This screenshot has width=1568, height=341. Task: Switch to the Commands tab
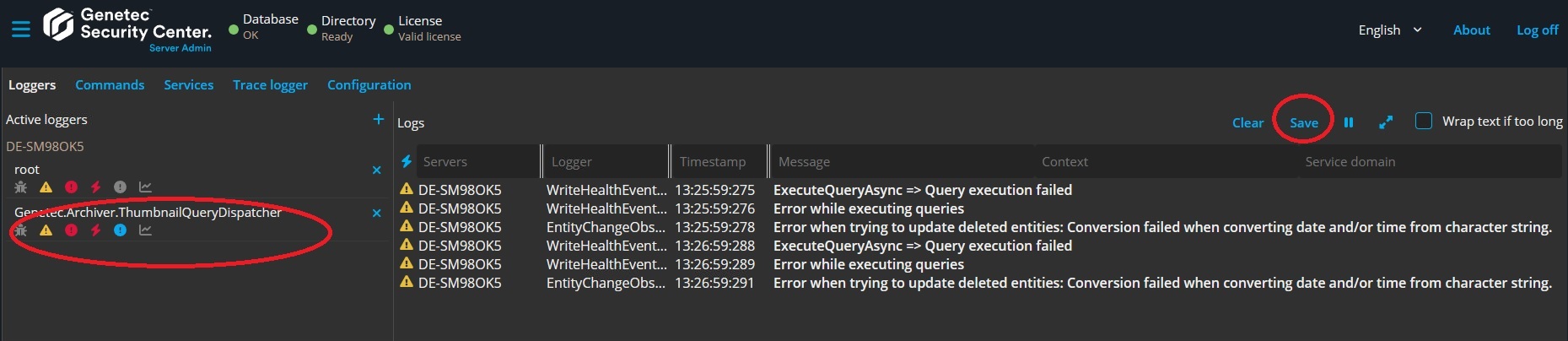(110, 85)
